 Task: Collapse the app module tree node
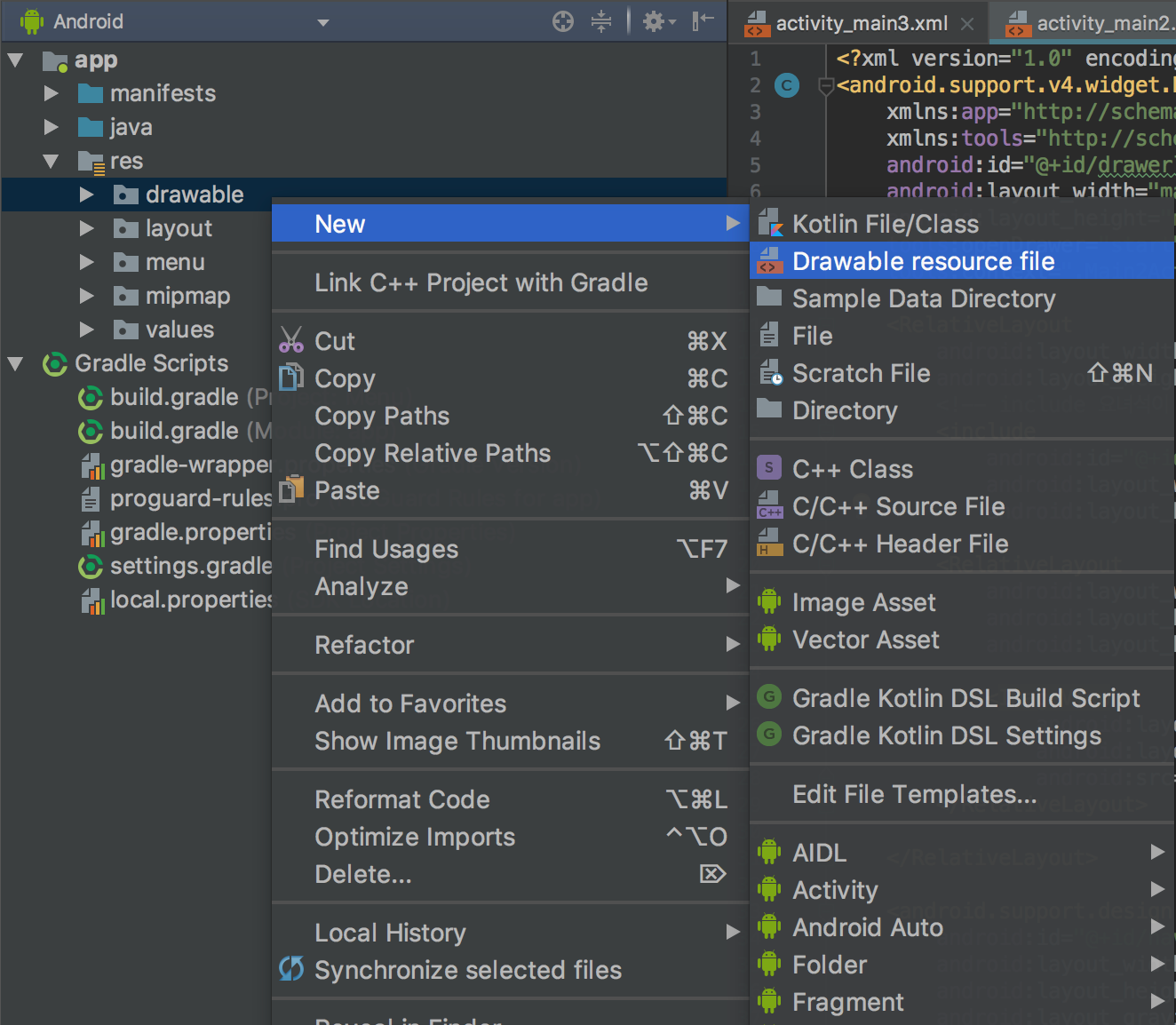[x=15, y=60]
